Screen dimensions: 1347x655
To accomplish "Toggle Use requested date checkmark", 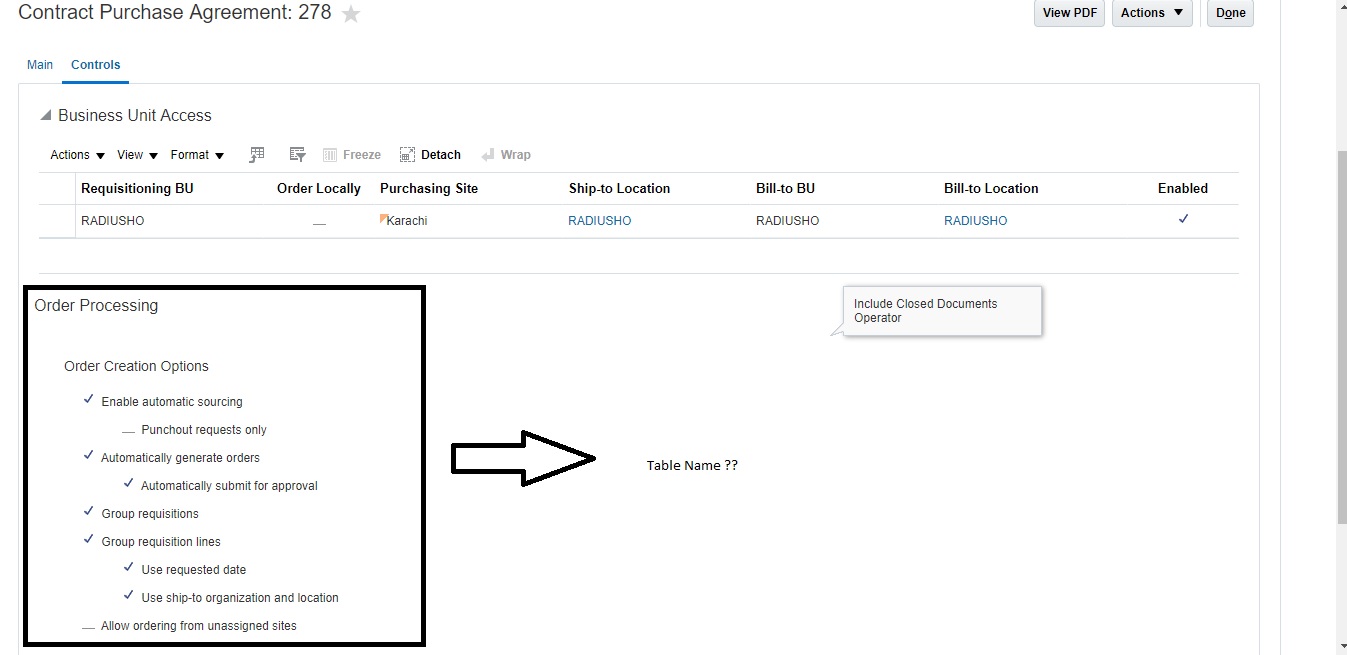I will (128, 568).
